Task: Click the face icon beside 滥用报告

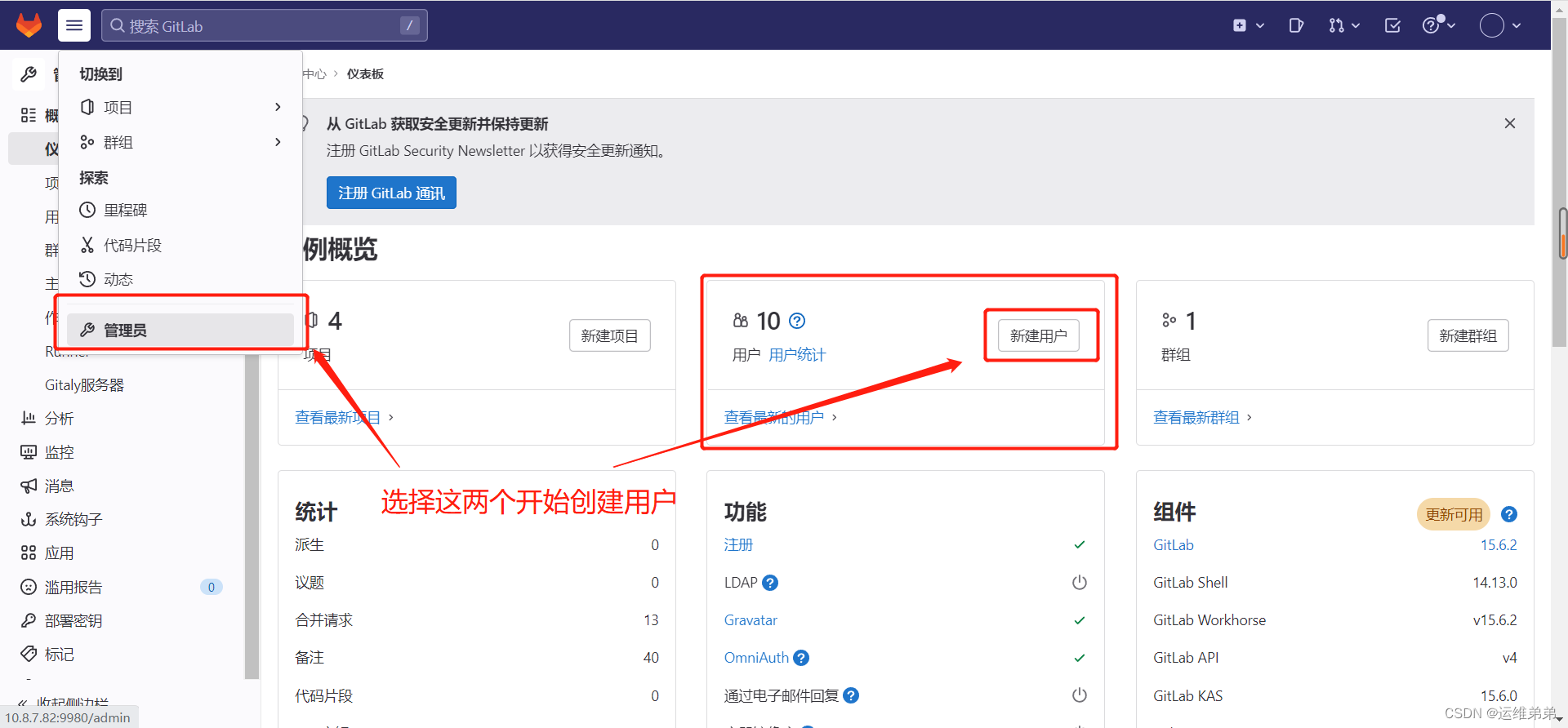Action: point(29,587)
